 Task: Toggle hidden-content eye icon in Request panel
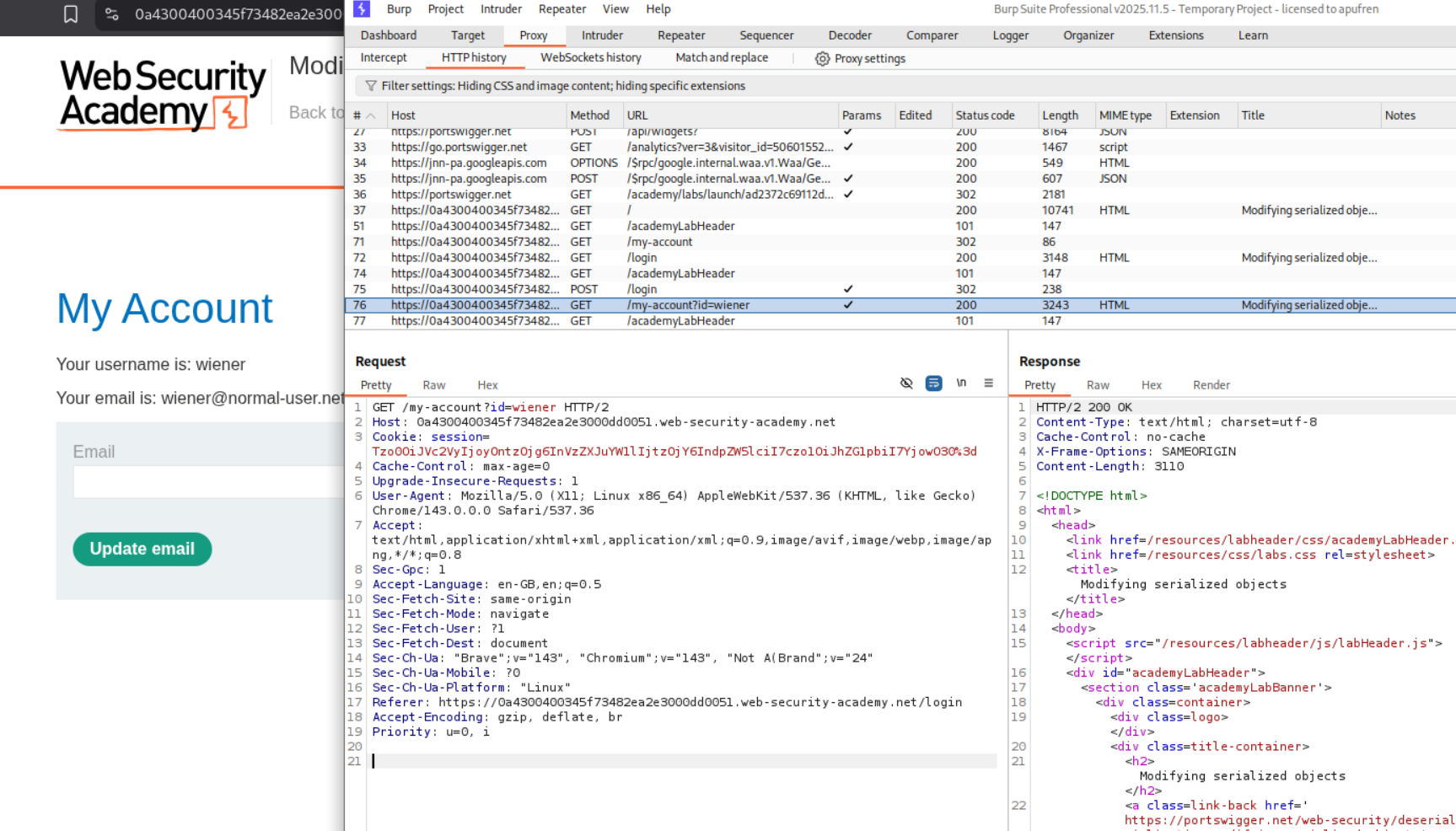(x=906, y=383)
